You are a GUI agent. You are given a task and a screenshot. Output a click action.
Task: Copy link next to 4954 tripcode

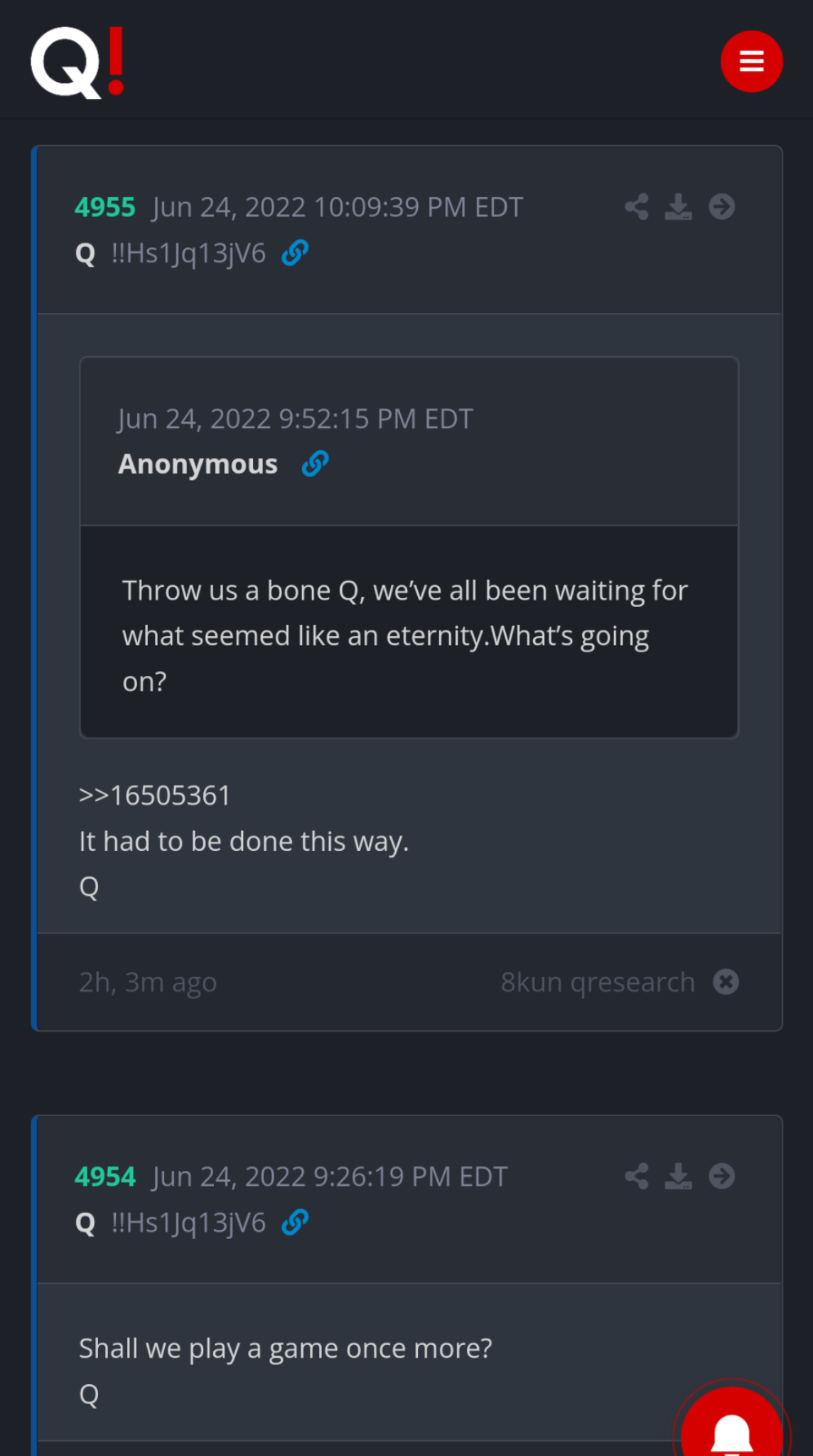point(295,1222)
